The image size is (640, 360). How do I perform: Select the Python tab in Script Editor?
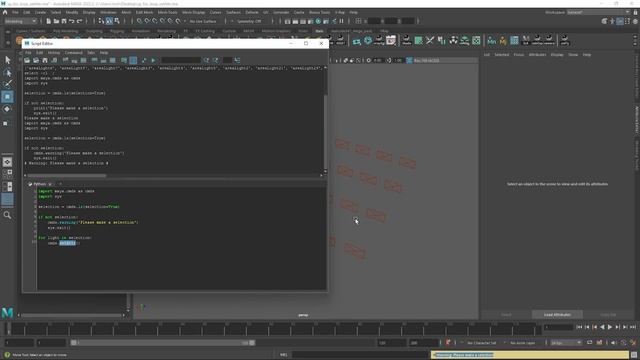[40, 184]
